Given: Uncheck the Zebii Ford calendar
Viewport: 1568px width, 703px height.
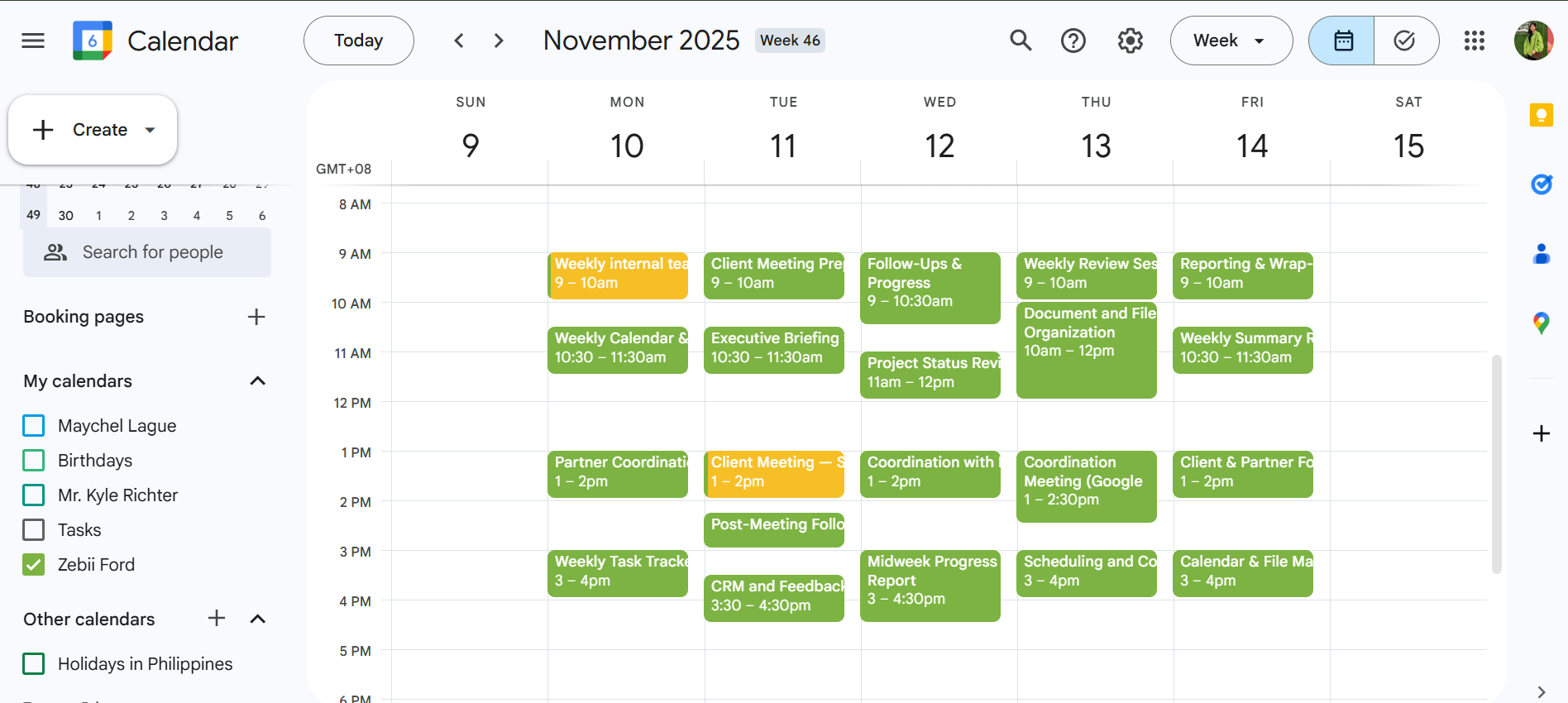Looking at the screenshot, I should tap(34, 565).
